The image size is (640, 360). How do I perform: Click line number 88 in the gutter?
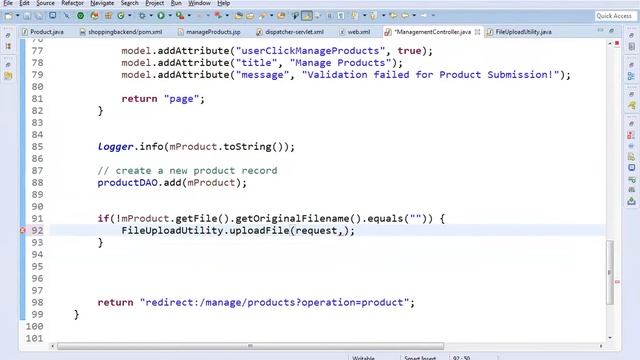[x=37, y=182]
